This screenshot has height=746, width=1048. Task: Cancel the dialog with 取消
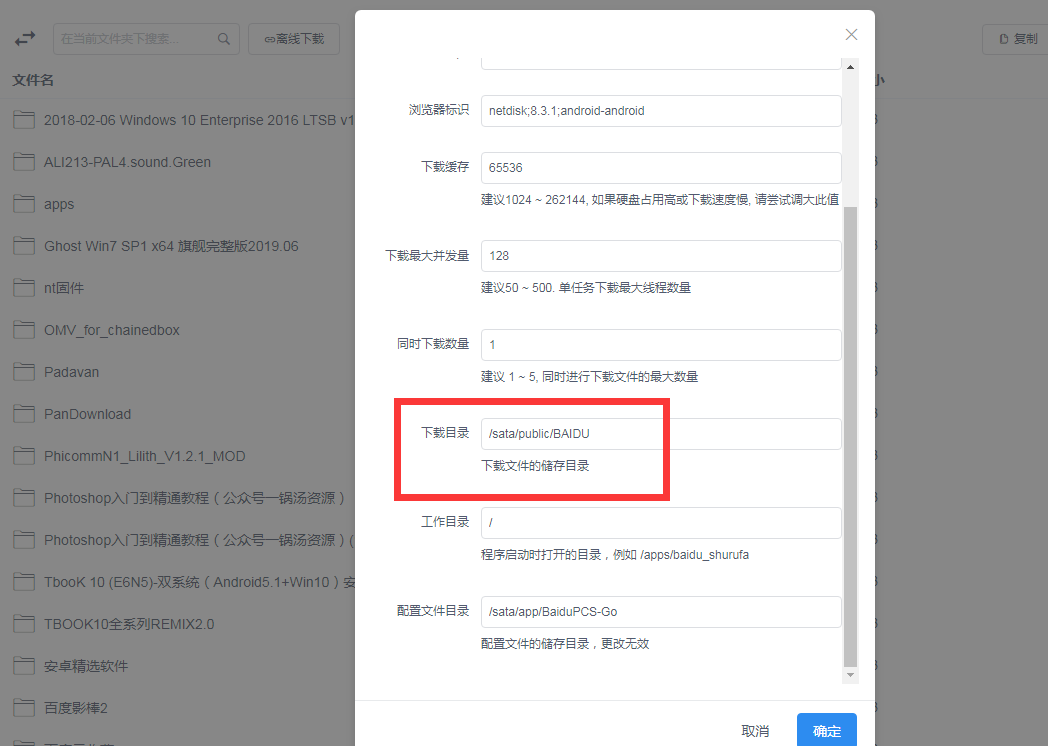[755, 731]
